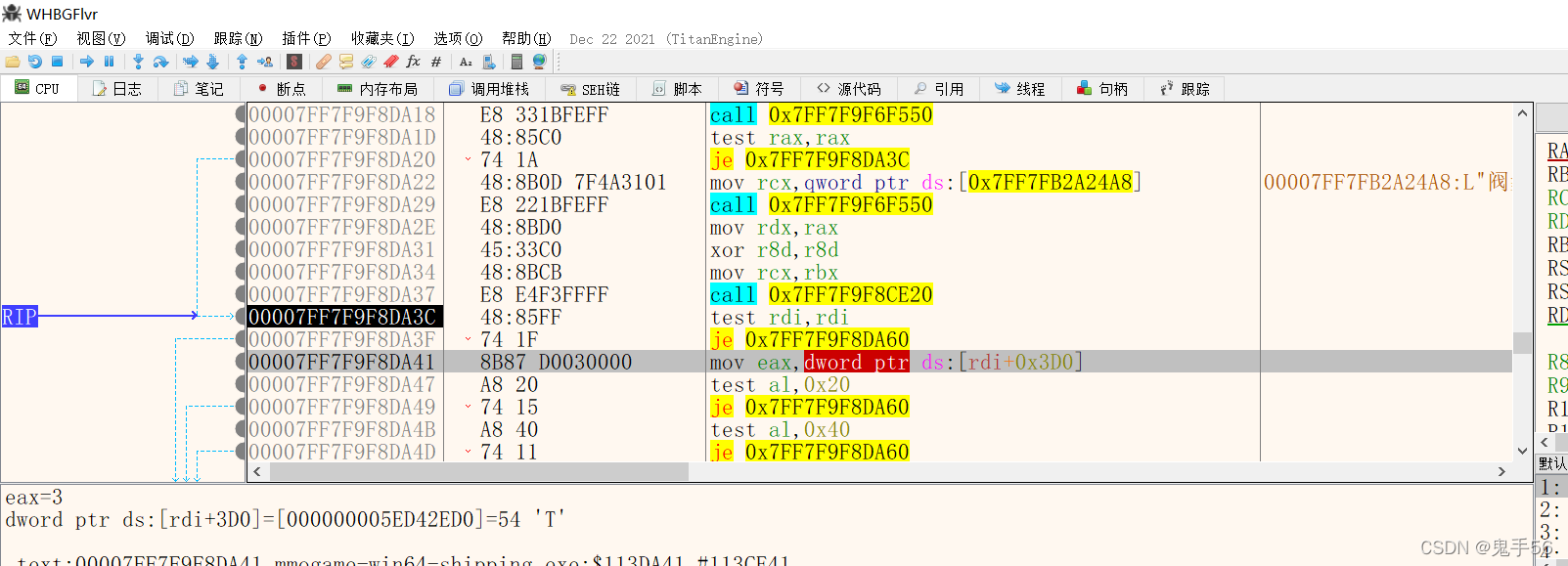Viewport: 1568px width, 566px height.
Task: Toggle breakpoint bullet at 00007FF7F9F8DA2E
Action: coord(242,227)
